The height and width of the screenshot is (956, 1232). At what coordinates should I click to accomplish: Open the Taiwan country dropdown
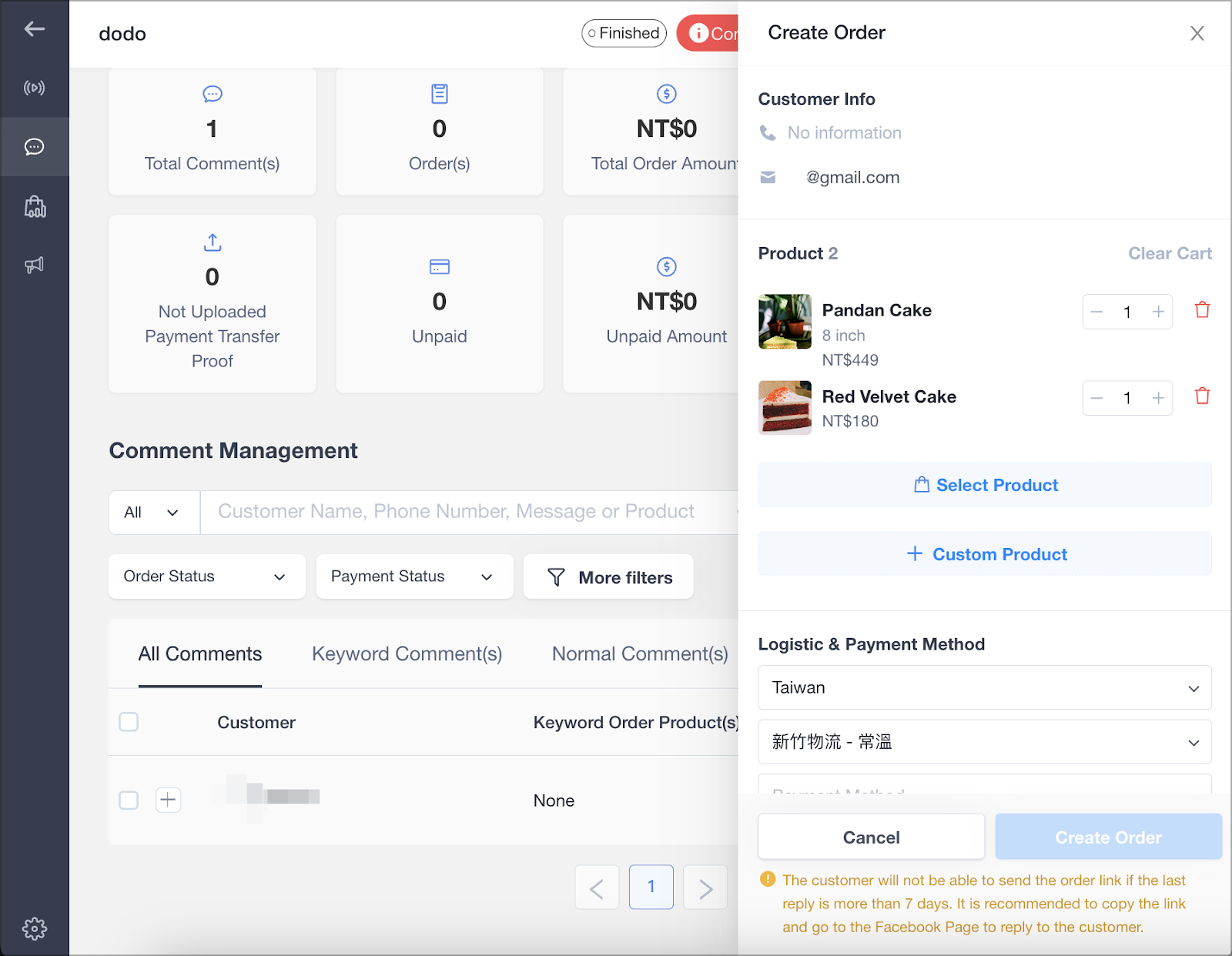(984, 687)
